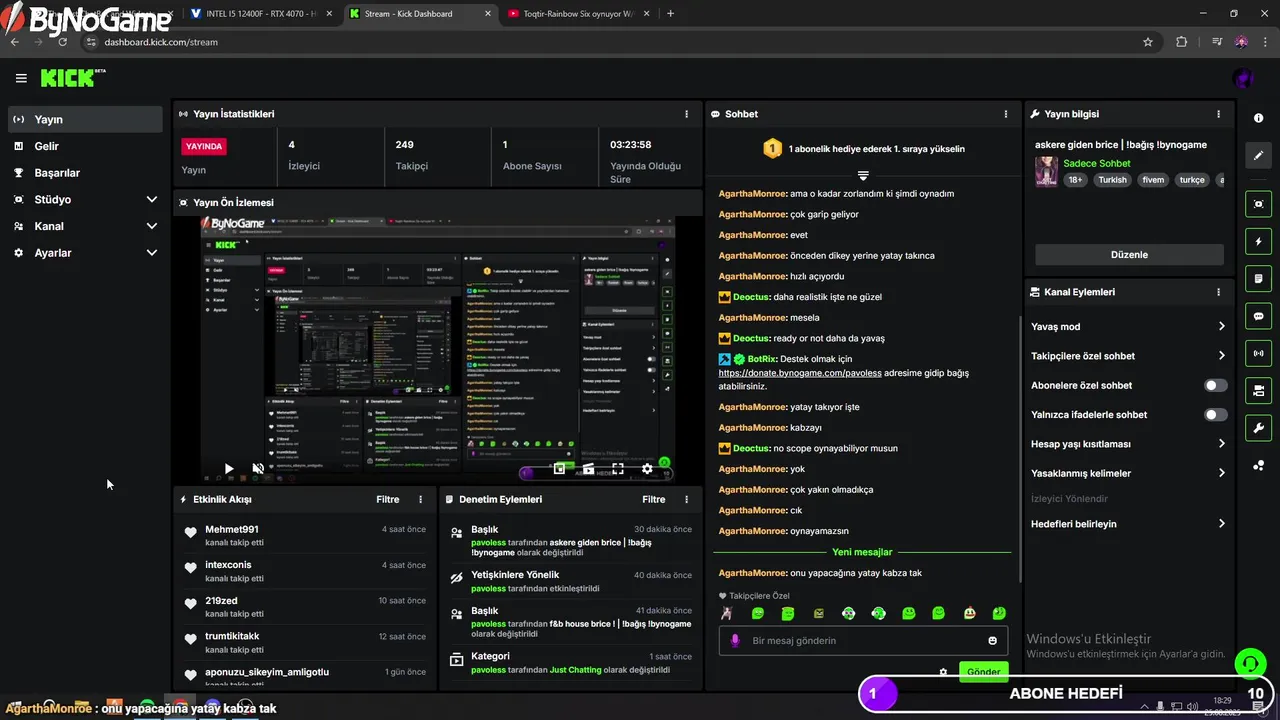Open the info icon in right sidebar
The image size is (1280, 720).
(1258, 118)
